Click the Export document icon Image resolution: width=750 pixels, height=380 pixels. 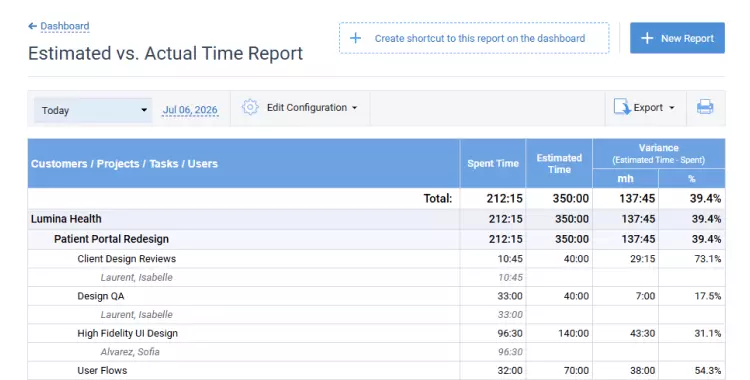(x=622, y=107)
